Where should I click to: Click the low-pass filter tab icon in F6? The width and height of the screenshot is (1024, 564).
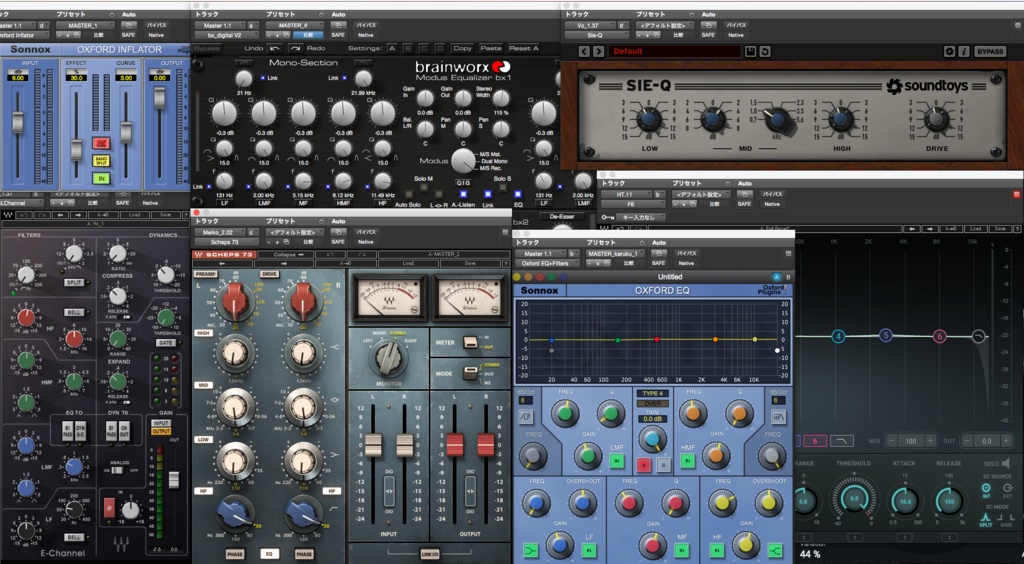pos(842,441)
